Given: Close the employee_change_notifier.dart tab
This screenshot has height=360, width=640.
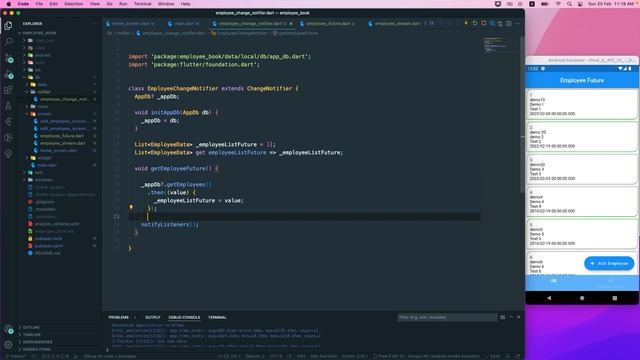Looking at the screenshot, I should point(291,24).
